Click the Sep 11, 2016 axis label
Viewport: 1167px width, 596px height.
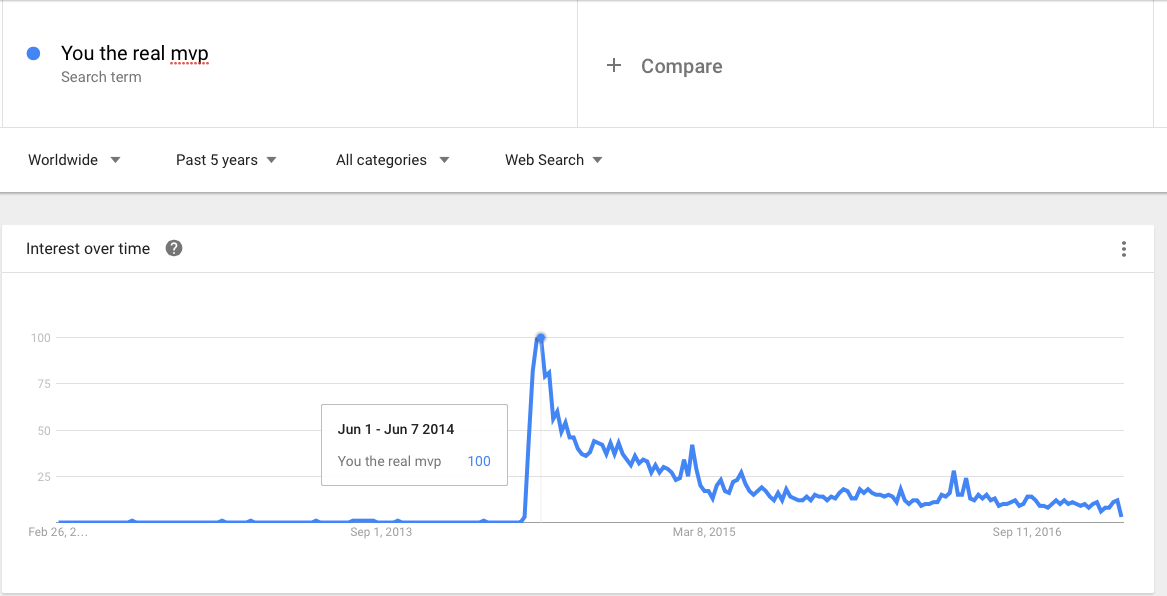click(x=1027, y=532)
